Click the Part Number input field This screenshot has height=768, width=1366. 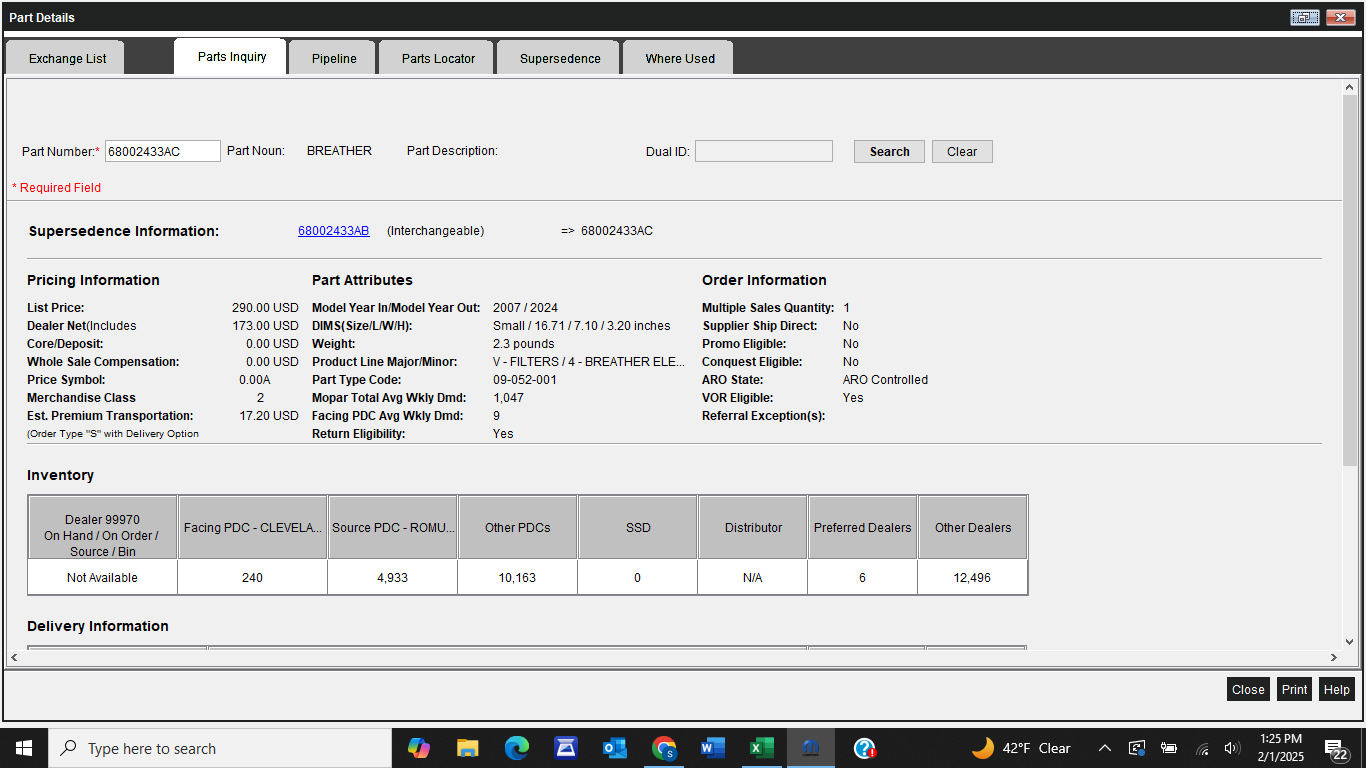click(163, 151)
